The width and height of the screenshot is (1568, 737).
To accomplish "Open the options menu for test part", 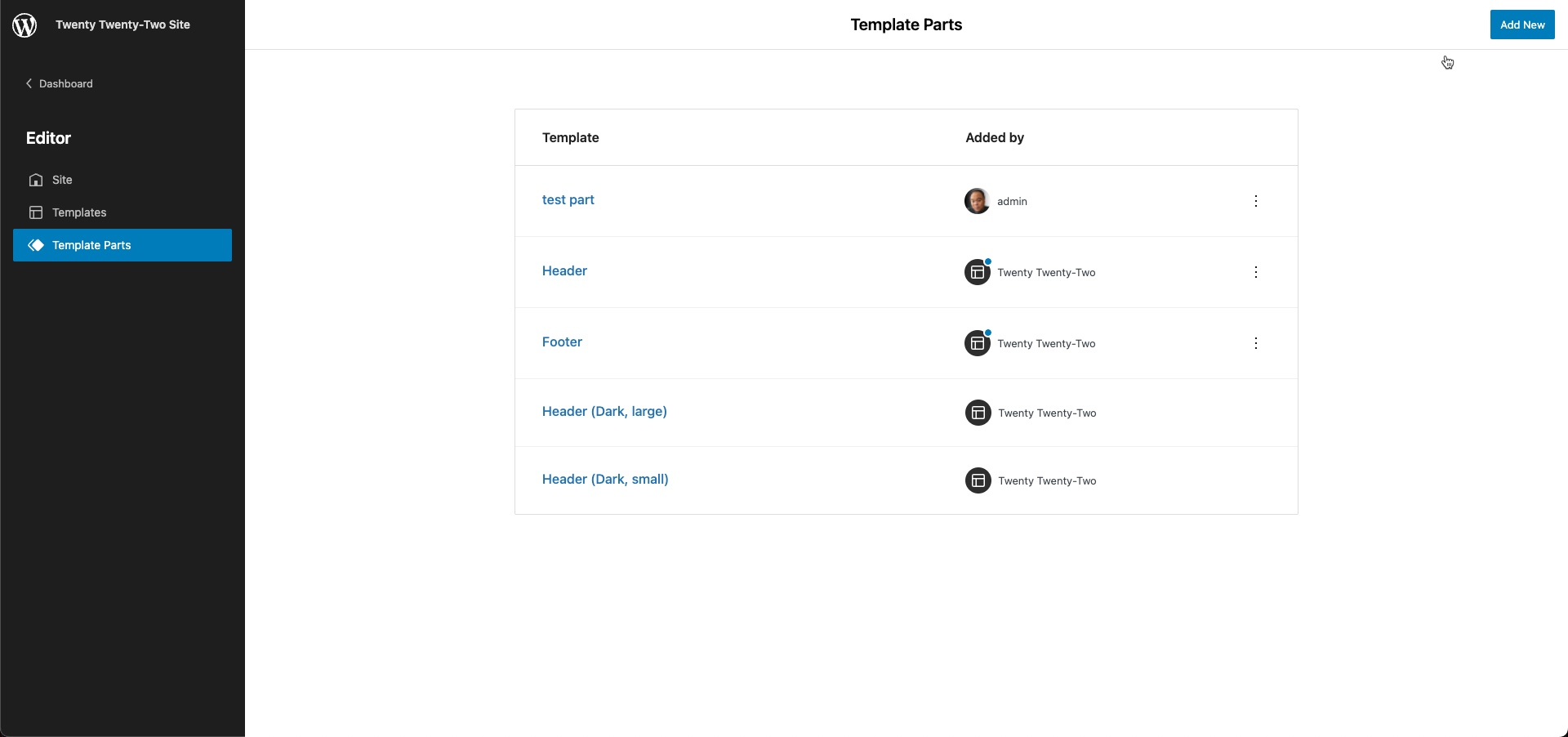I will click(1256, 201).
